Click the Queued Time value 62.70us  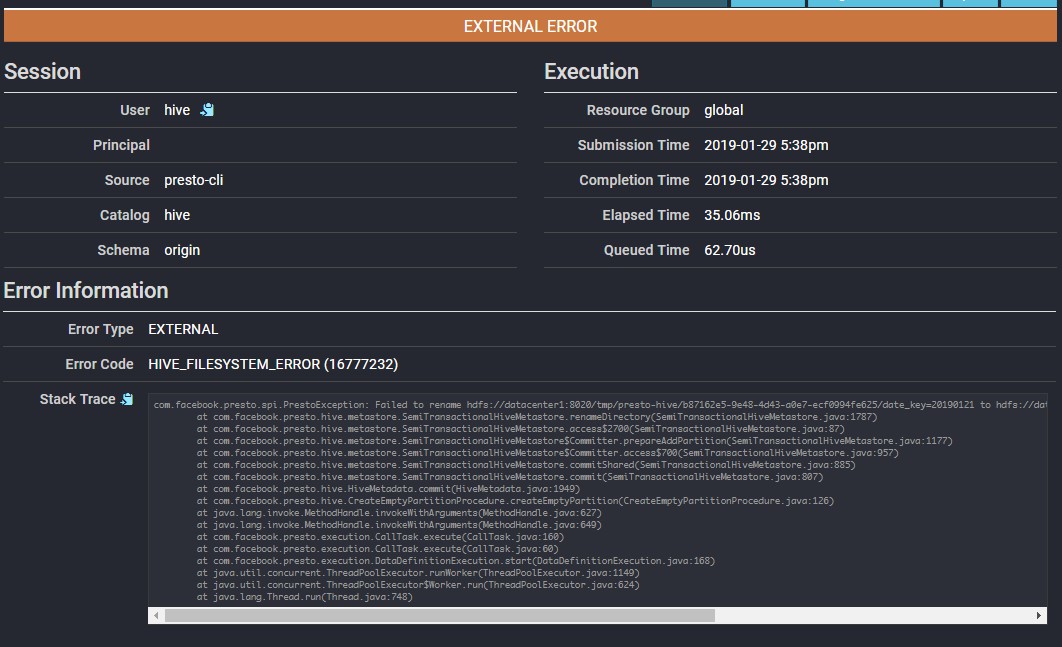(x=729, y=250)
